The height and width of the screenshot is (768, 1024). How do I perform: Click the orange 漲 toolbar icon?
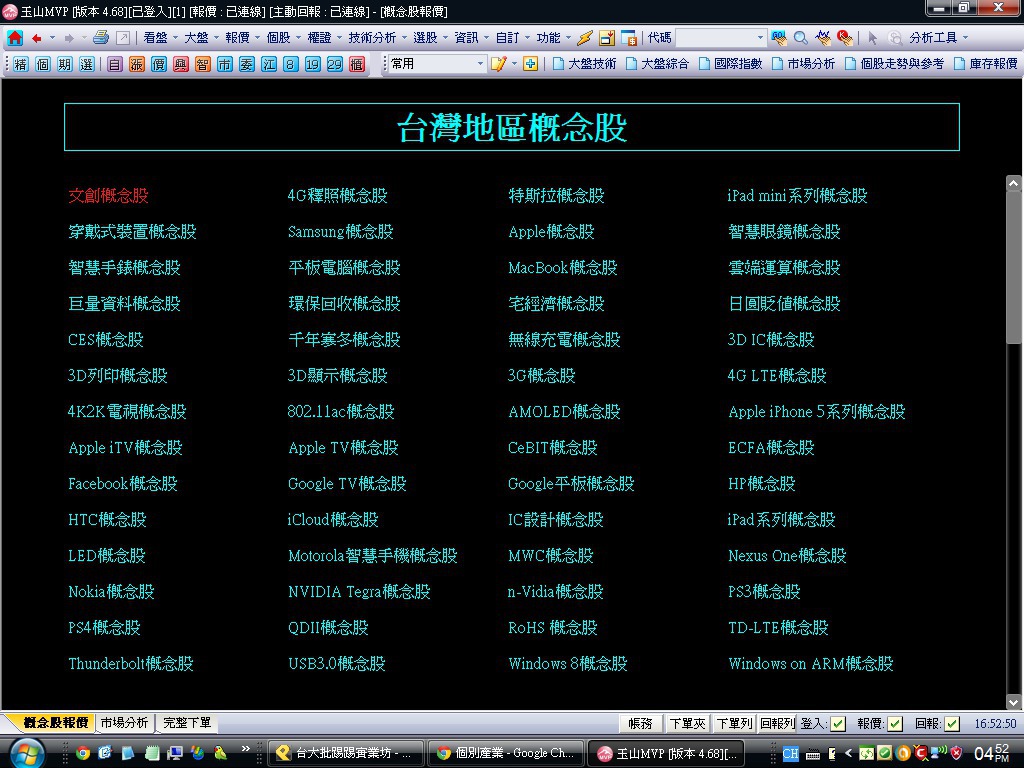point(136,64)
